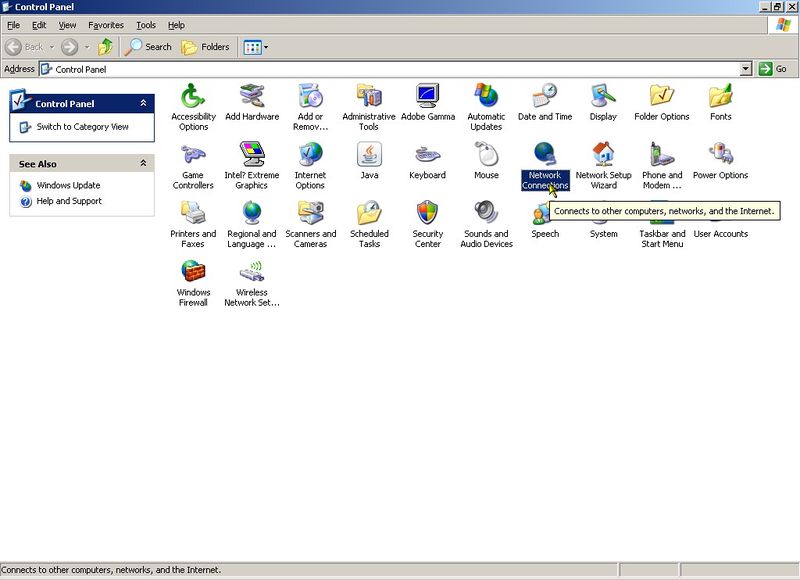The image size is (800, 580).
Task: Expand the Address bar dropdown
Action: (746, 69)
